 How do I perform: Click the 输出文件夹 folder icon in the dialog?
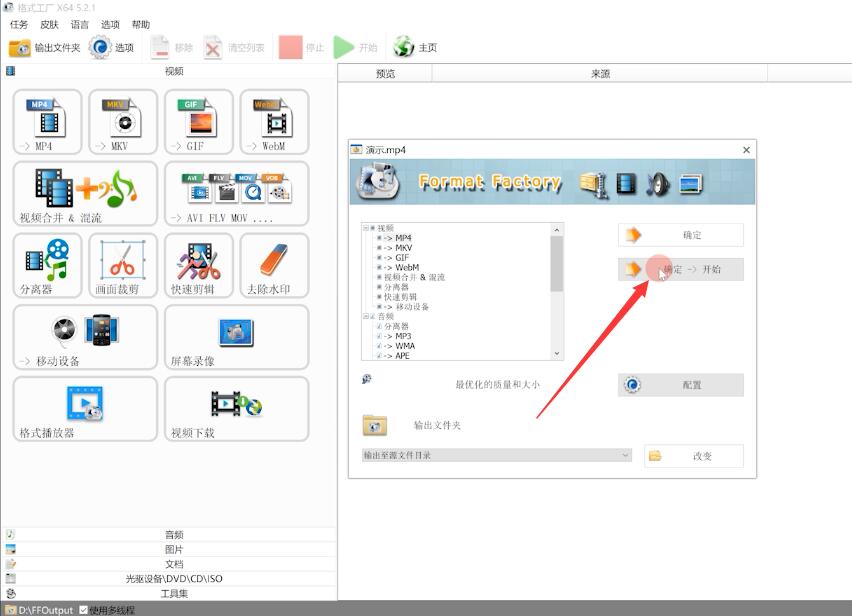pyautogui.click(x=374, y=425)
